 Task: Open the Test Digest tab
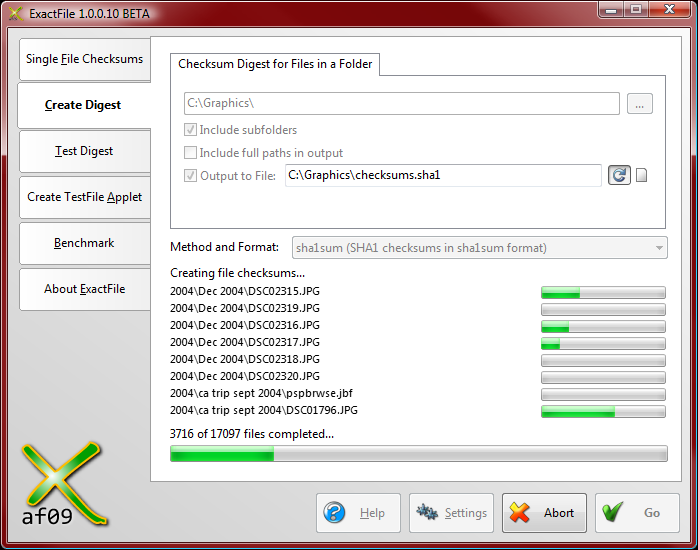coord(85,151)
